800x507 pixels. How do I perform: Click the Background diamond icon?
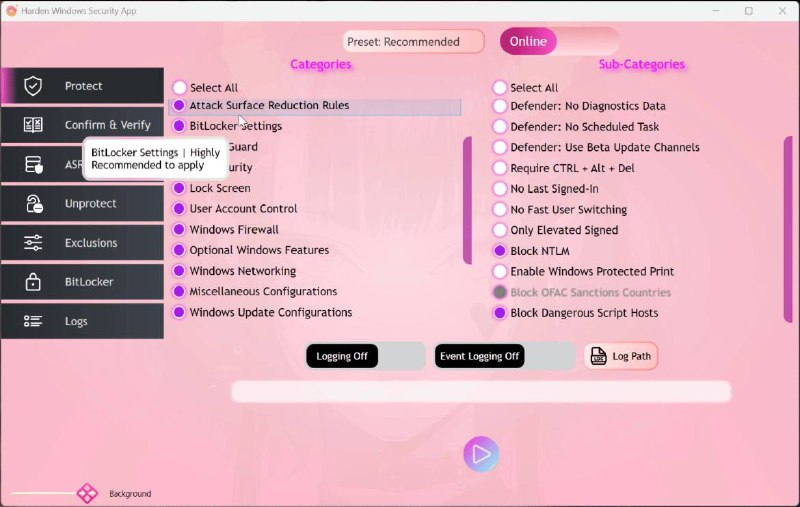87,493
